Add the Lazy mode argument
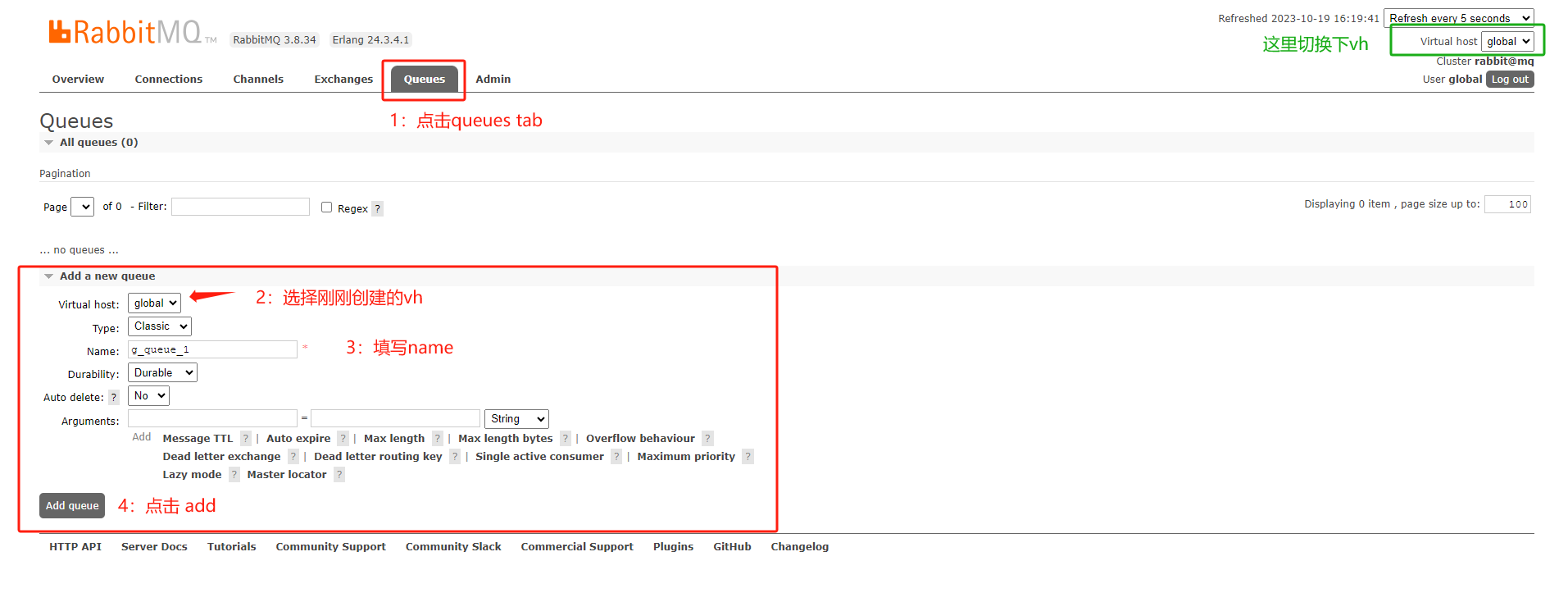1568x602 pixels. coord(192,474)
